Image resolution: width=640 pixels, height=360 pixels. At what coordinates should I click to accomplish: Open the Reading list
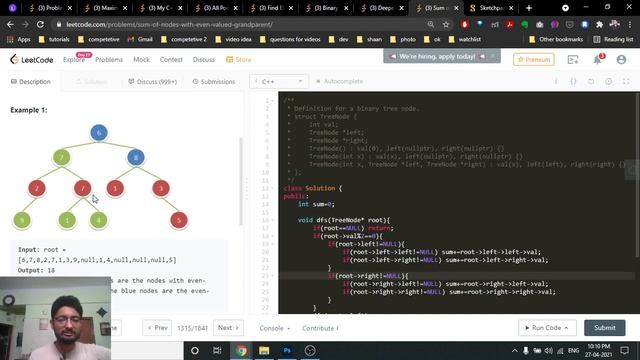(x=613, y=39)
